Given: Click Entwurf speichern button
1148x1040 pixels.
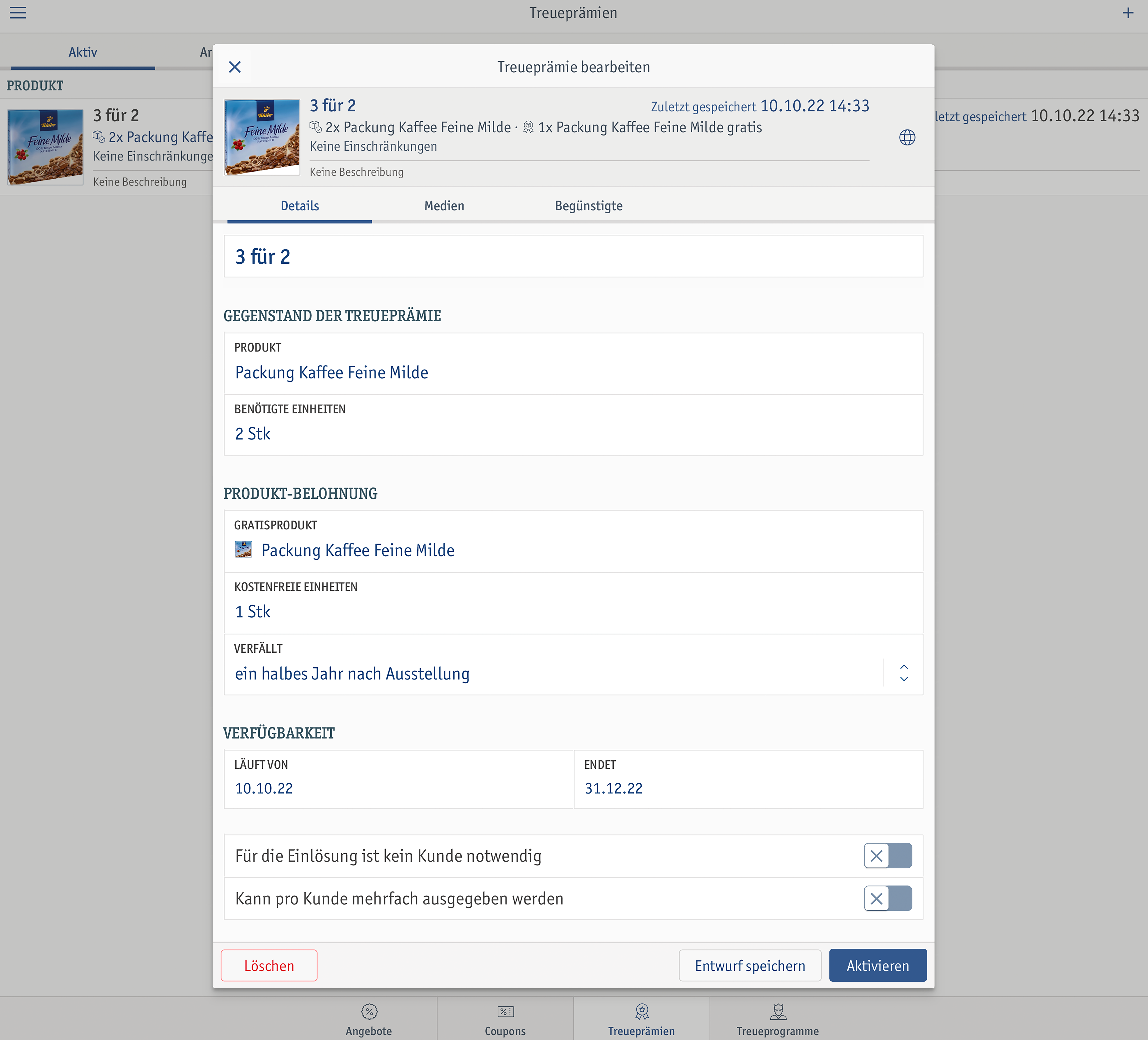Looking at the screenshot, I should (x=750, y=965).
